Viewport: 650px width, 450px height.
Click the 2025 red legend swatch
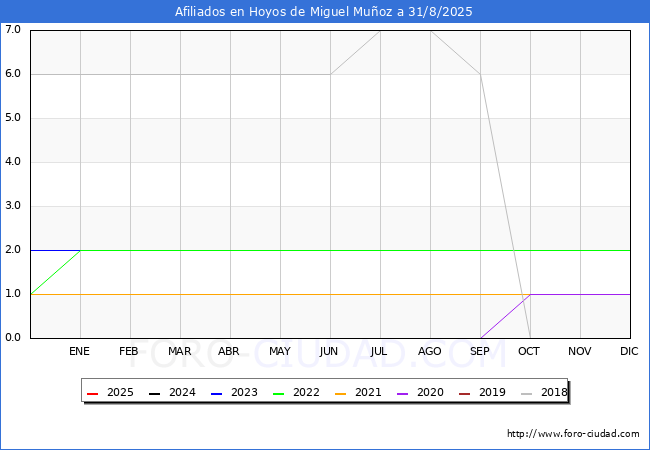coord(93,393)
